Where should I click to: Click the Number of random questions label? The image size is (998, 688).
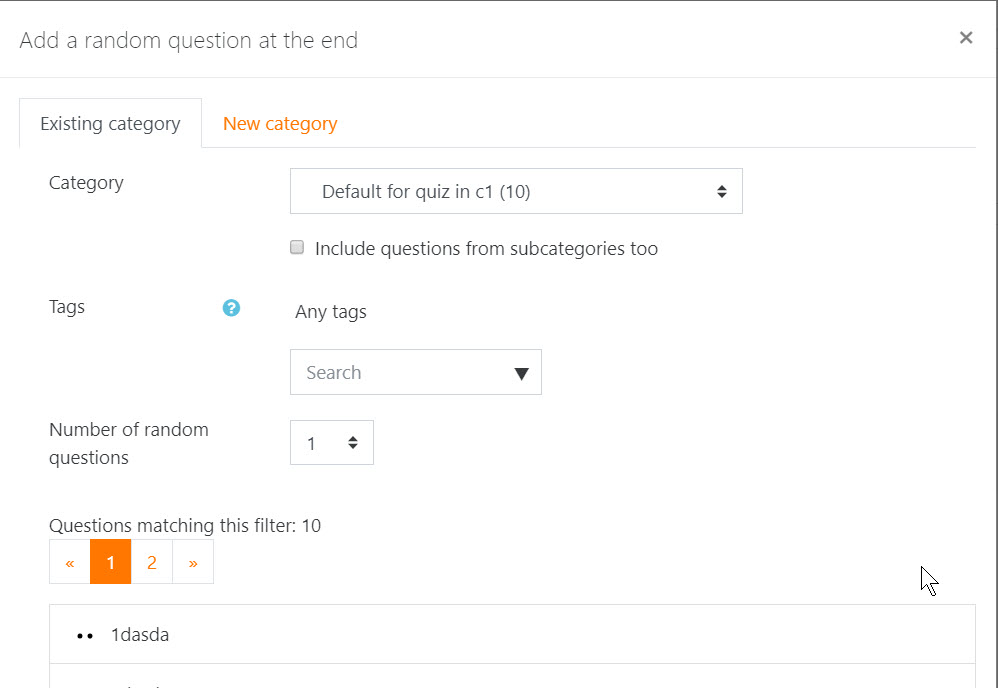pyautogui.click(x=129, y=444)
